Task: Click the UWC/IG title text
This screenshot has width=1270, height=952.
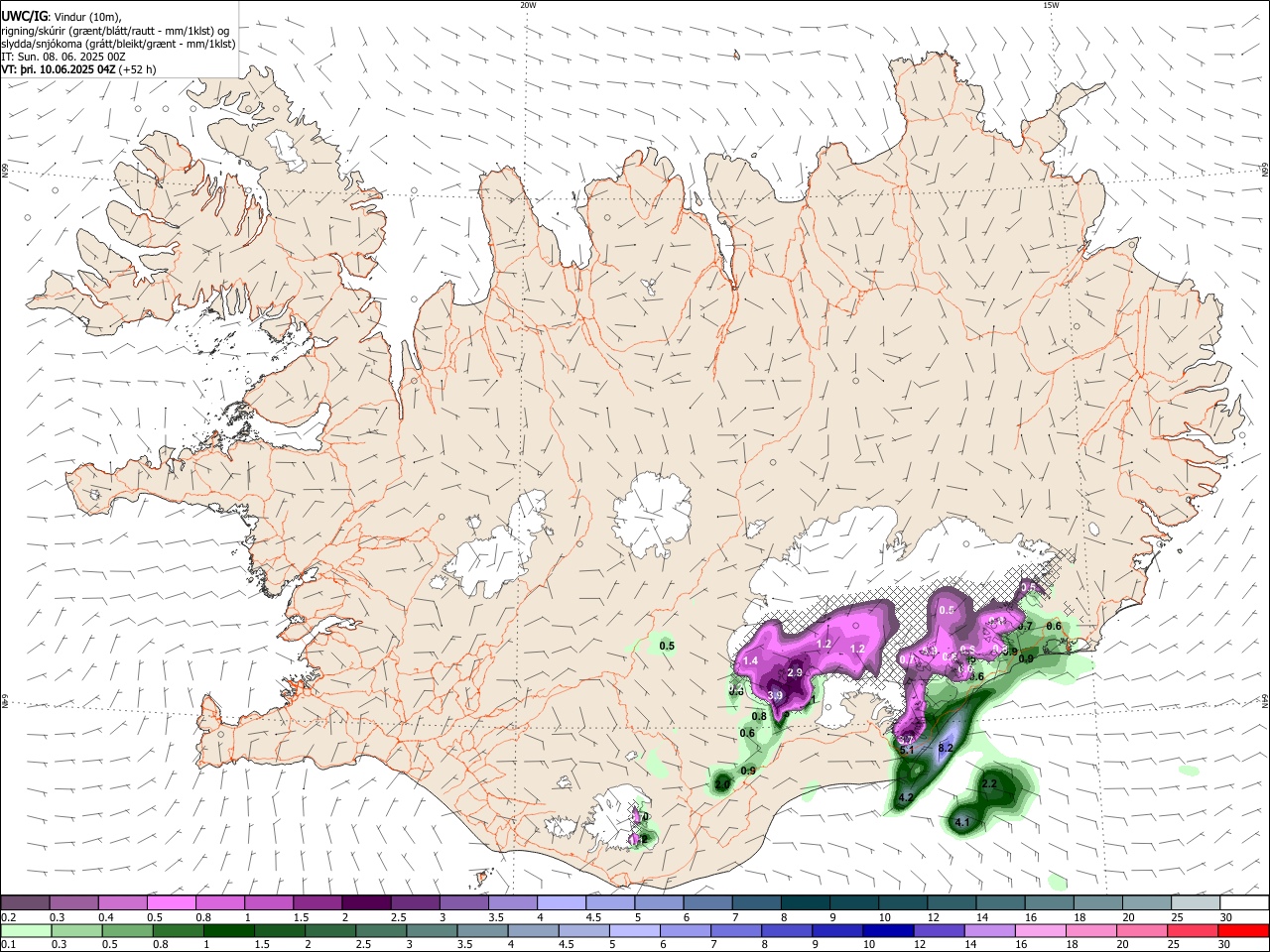Action: click(24, 15)
